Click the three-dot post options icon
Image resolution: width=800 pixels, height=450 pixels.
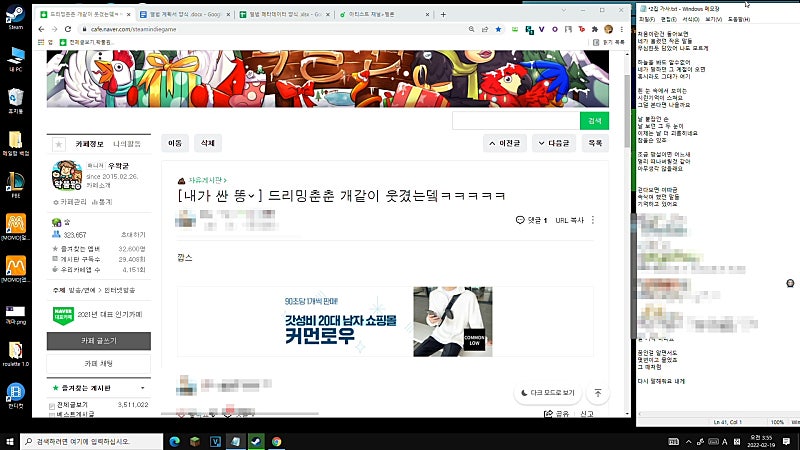(593, 220)
